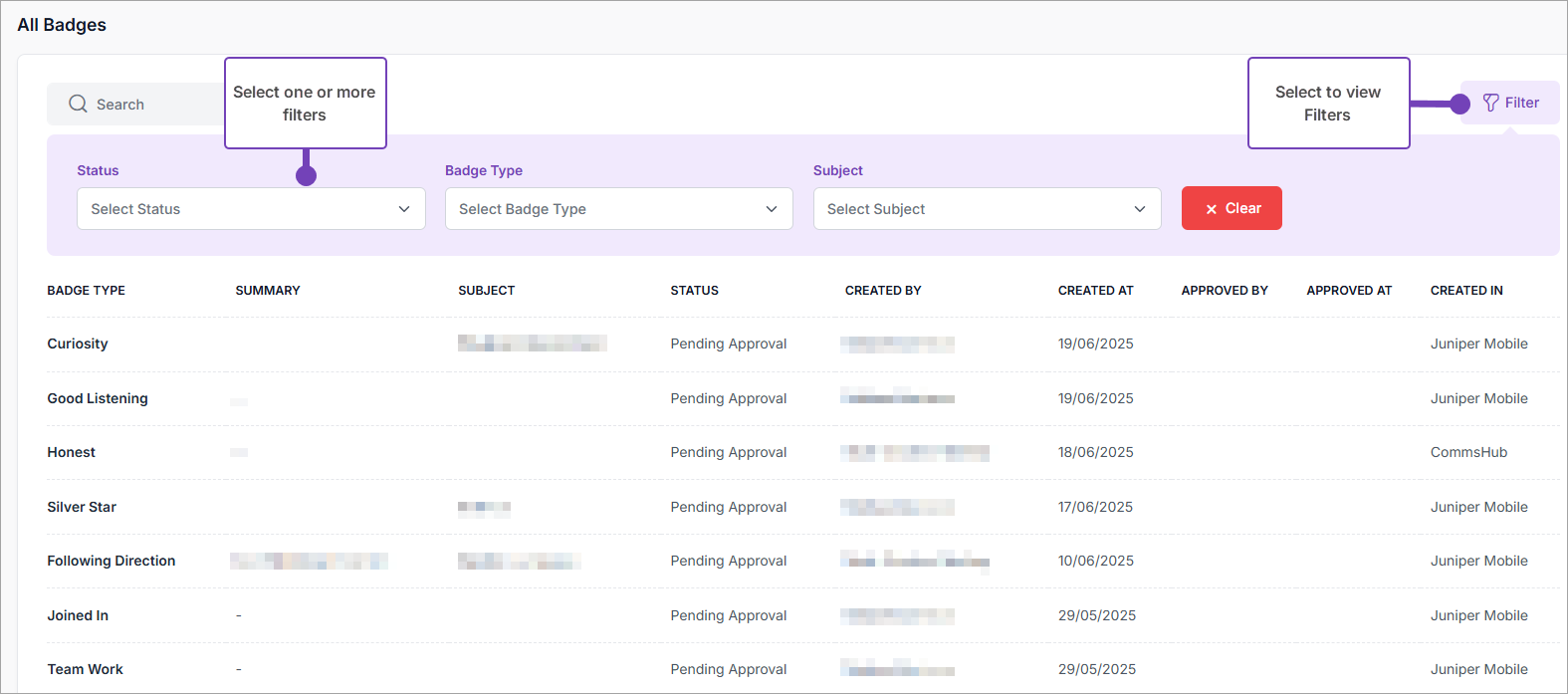Open the Select Subject dropdown
Image resolution: width=1568 pixels, height=694 pixels.
pyautogui.click(x=987, y=209)
